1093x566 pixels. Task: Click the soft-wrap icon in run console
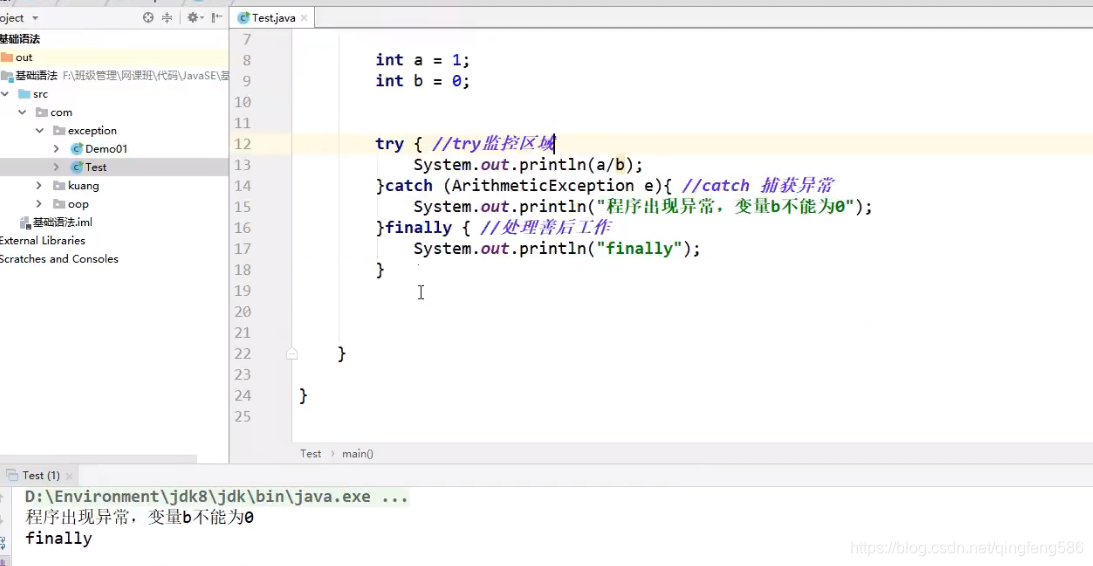pyautogui.click(x=2, y=542)
